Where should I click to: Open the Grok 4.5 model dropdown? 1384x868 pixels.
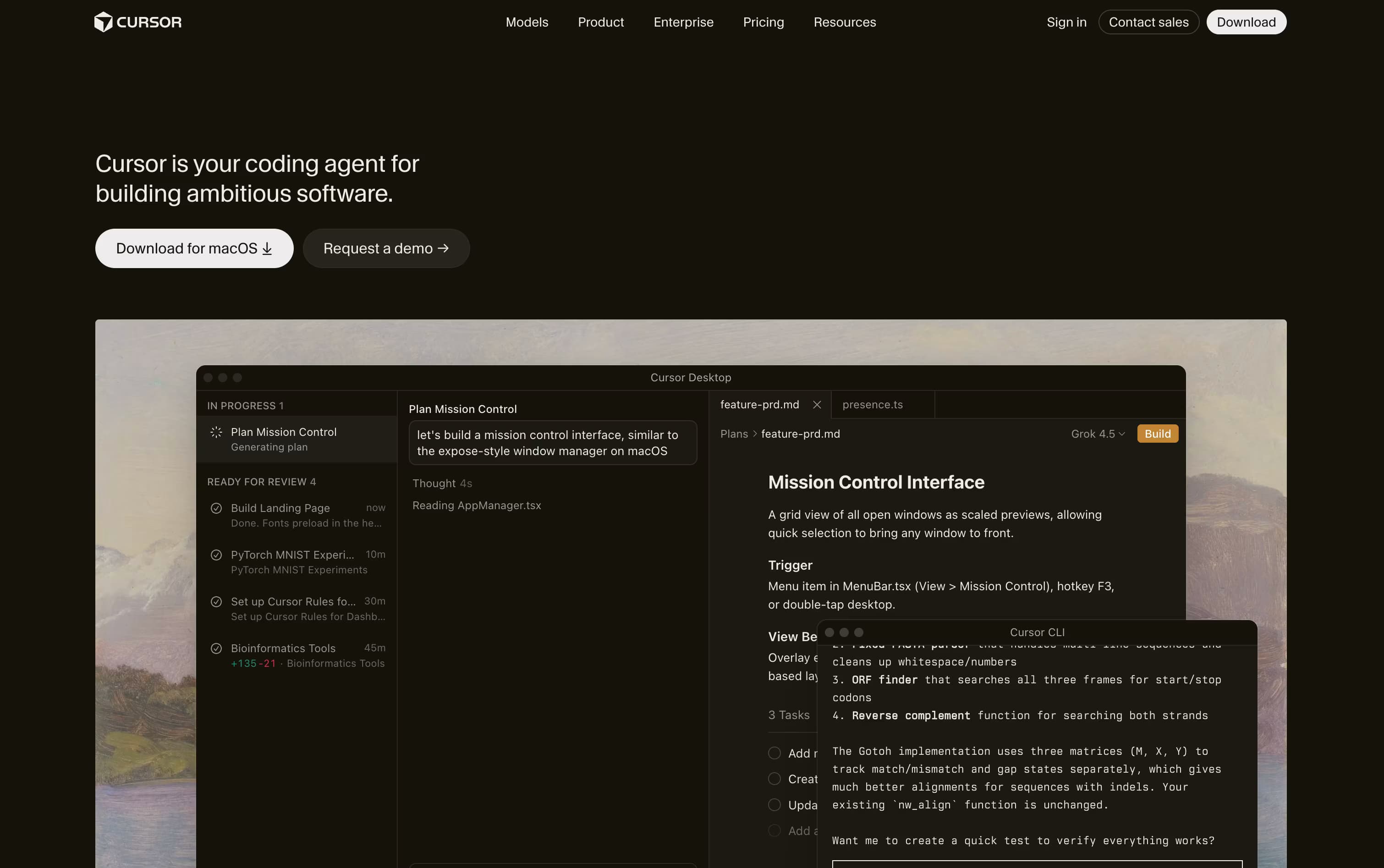tap(1098, 434)
